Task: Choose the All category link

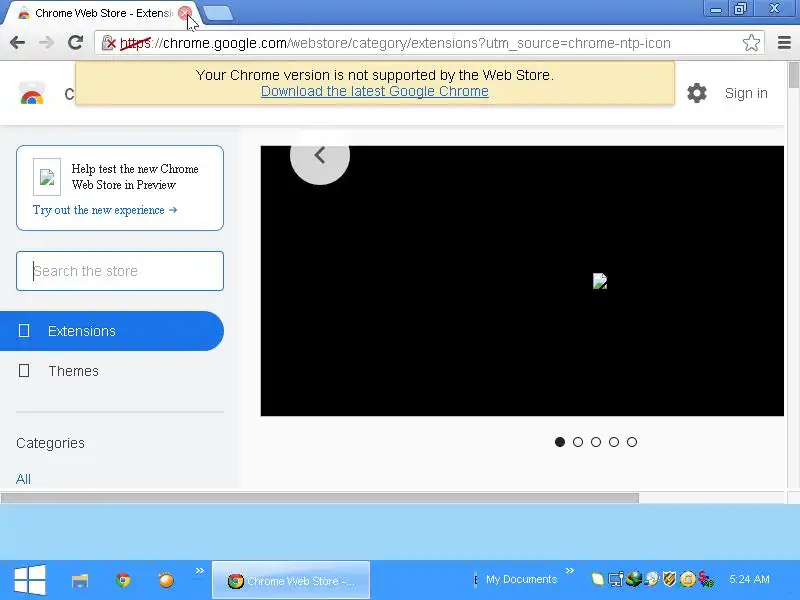Action: click(x=23, y=479)
